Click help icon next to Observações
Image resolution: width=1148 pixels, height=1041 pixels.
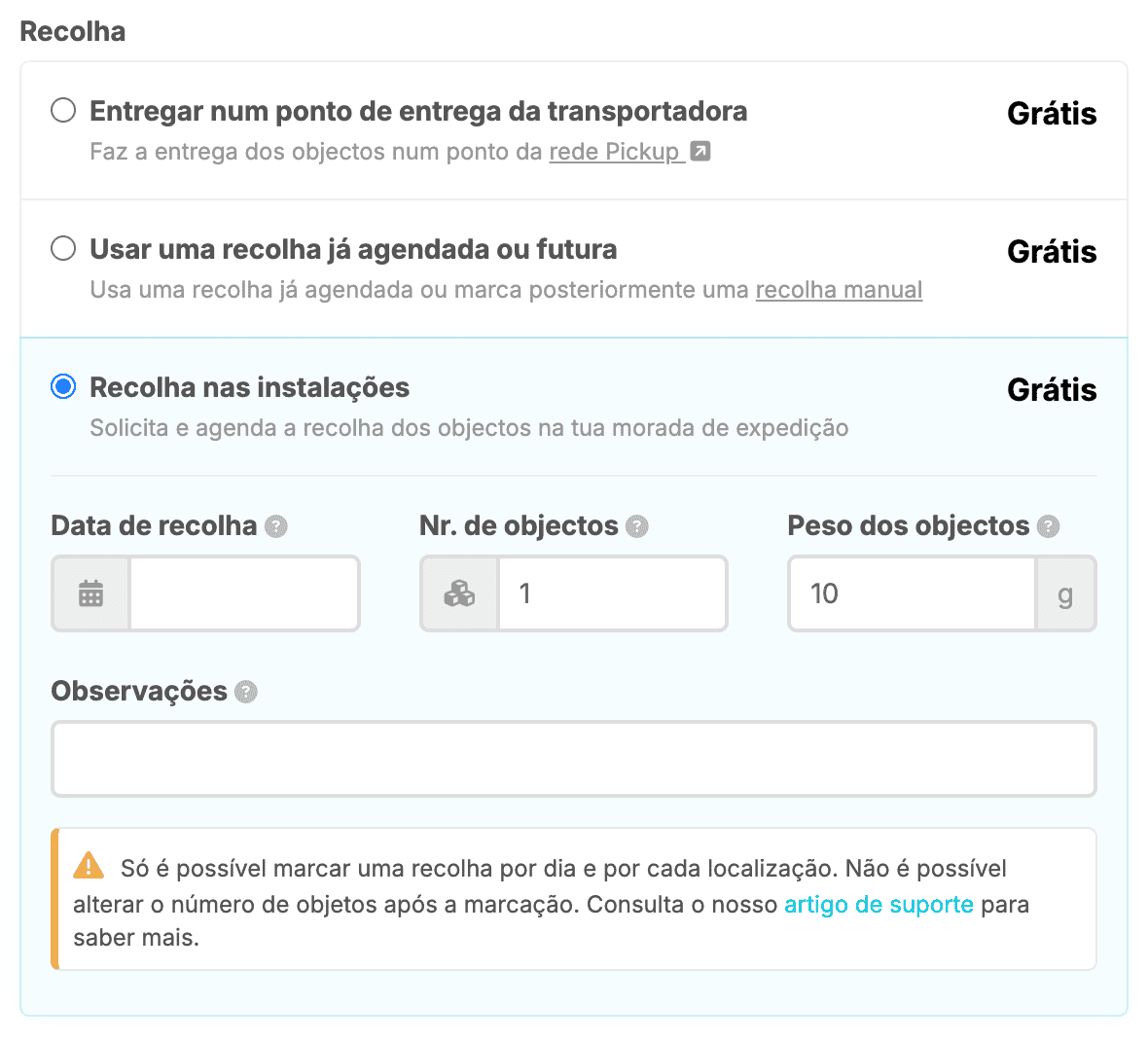[x=246, y=692]
